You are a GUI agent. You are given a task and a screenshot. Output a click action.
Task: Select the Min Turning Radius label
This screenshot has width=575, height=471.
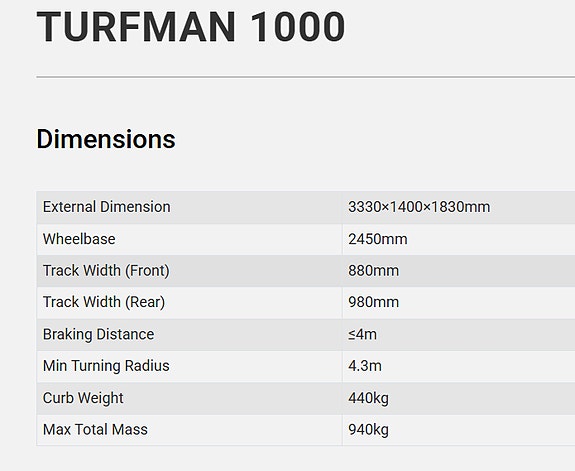tap(106, 366)
